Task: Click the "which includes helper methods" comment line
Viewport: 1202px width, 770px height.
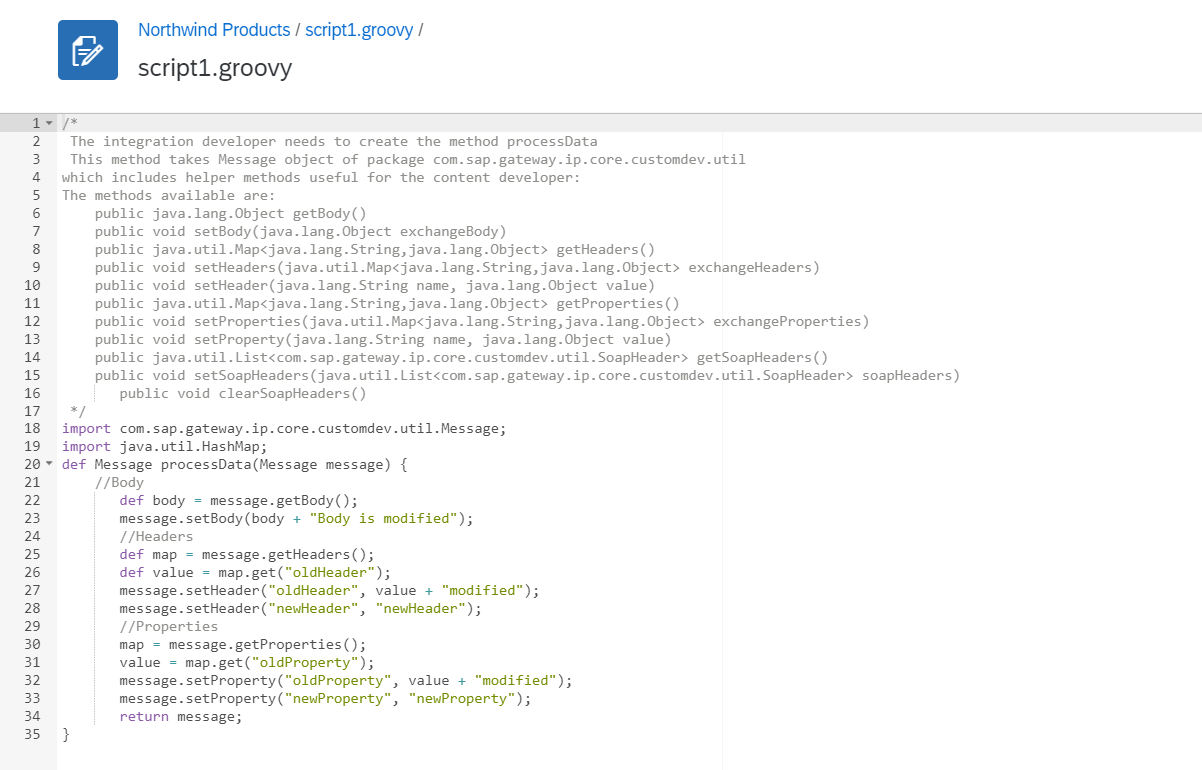Action: click(321, 177)
